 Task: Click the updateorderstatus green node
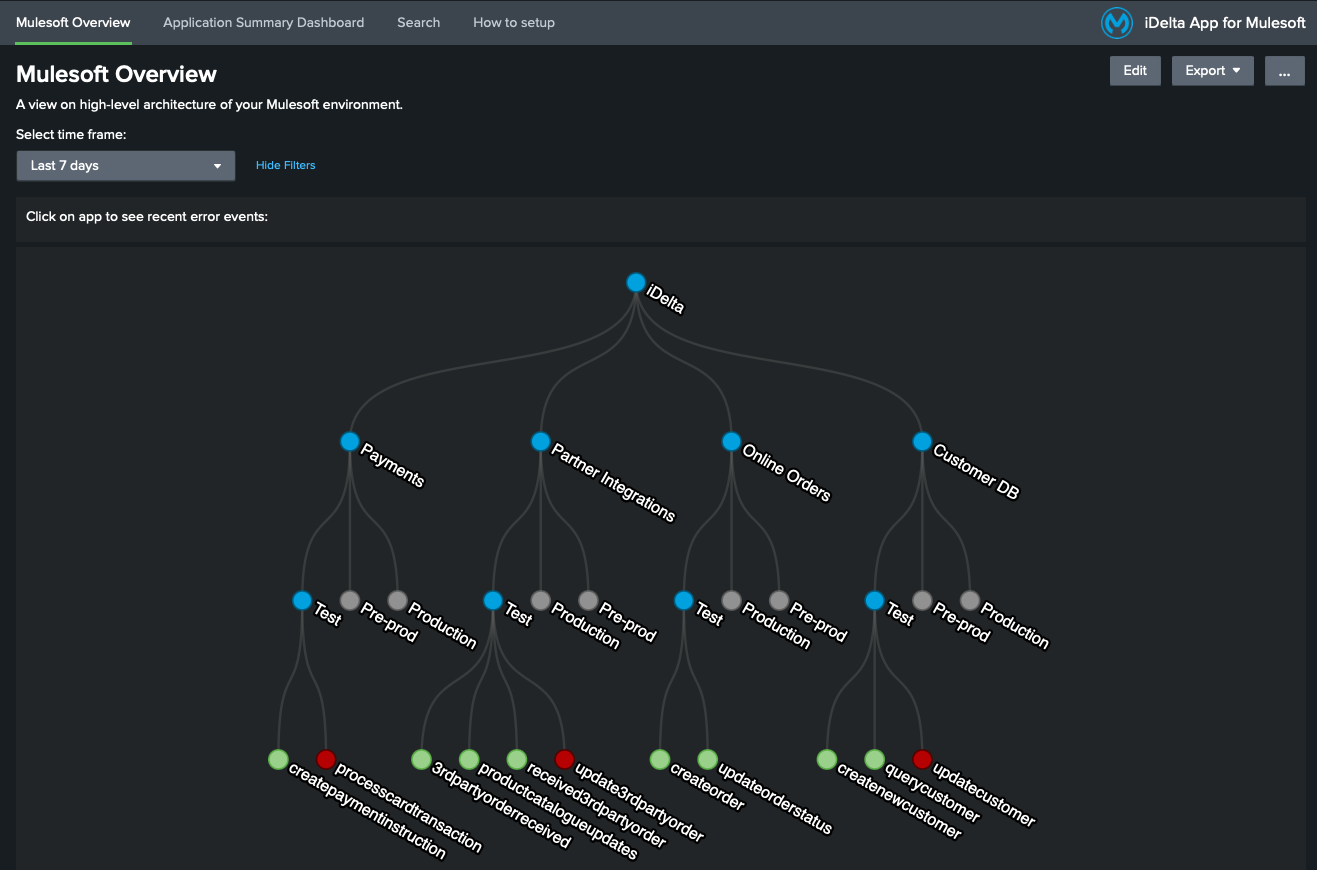[x=708, y=759]
